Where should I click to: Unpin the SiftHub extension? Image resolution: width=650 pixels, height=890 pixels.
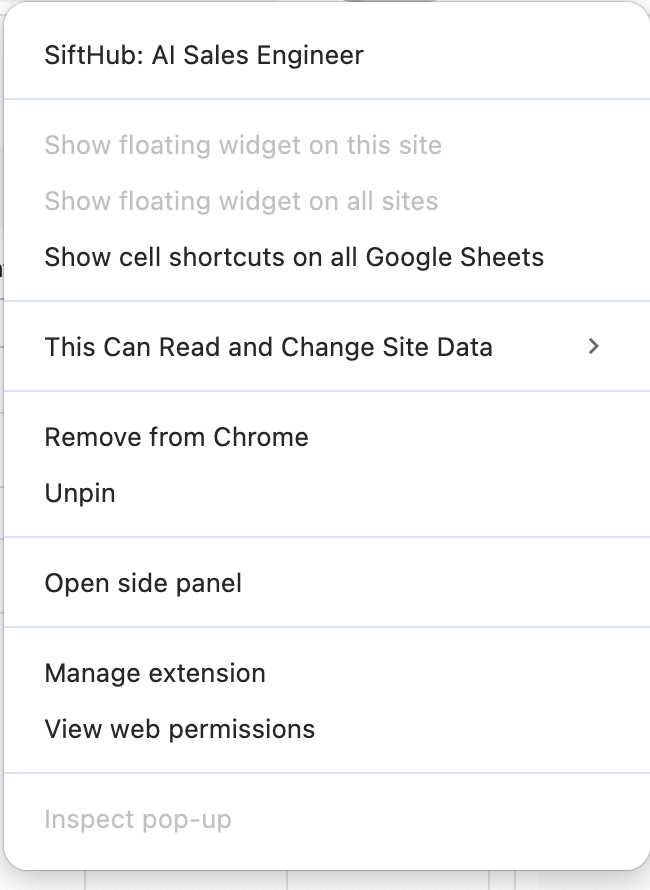coord(80,493)
